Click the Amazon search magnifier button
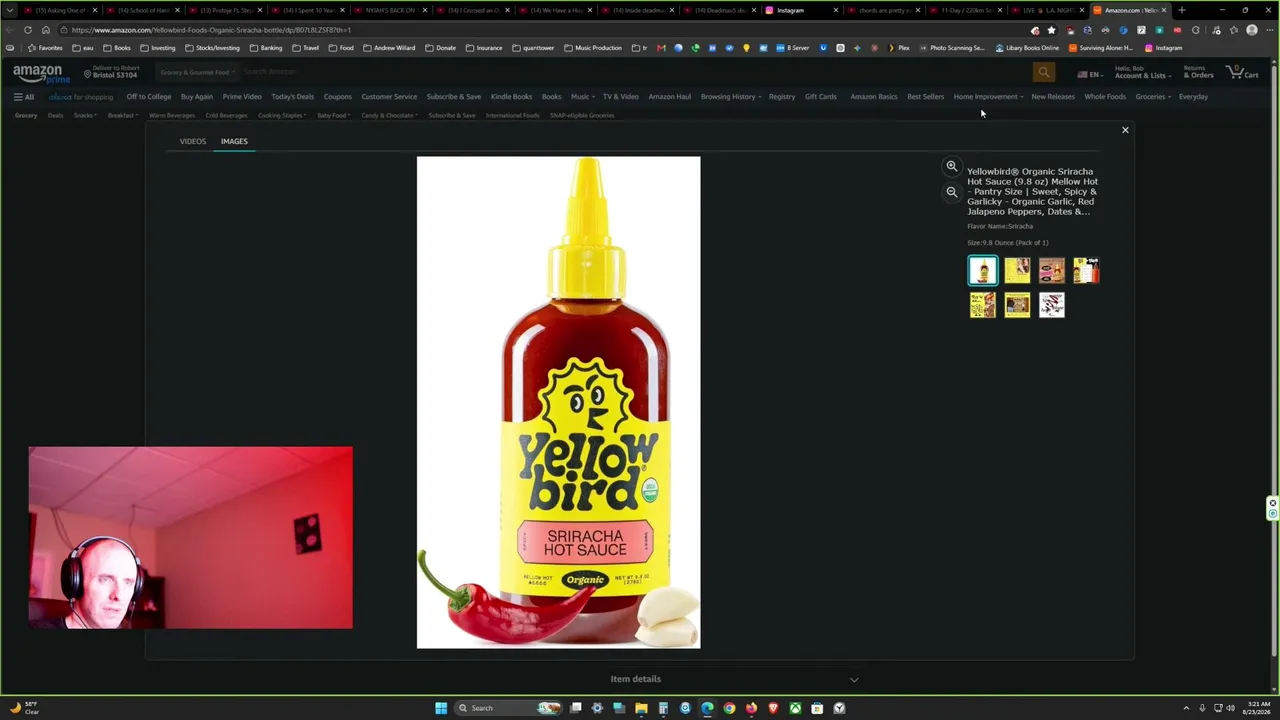1280x720 pixels. click(1044, 72)
